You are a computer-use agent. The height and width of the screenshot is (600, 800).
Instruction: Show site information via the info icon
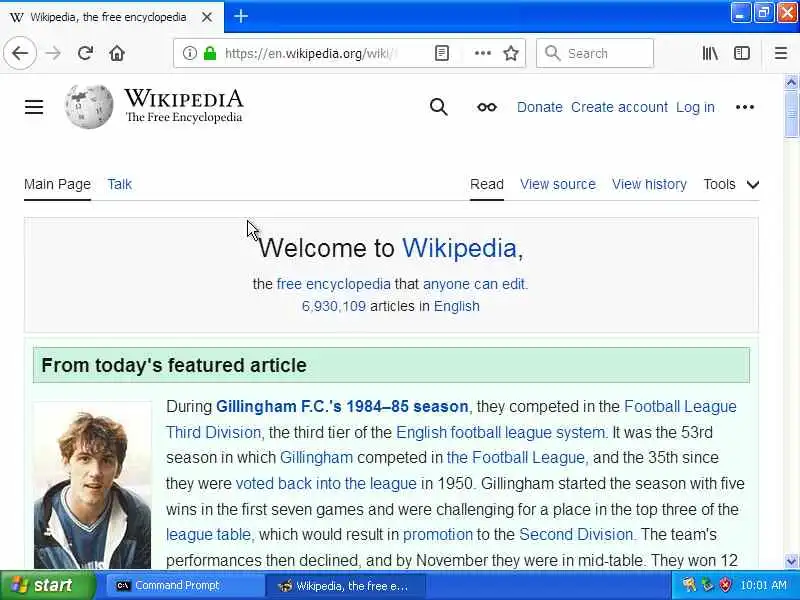click(x=189, y=53)
